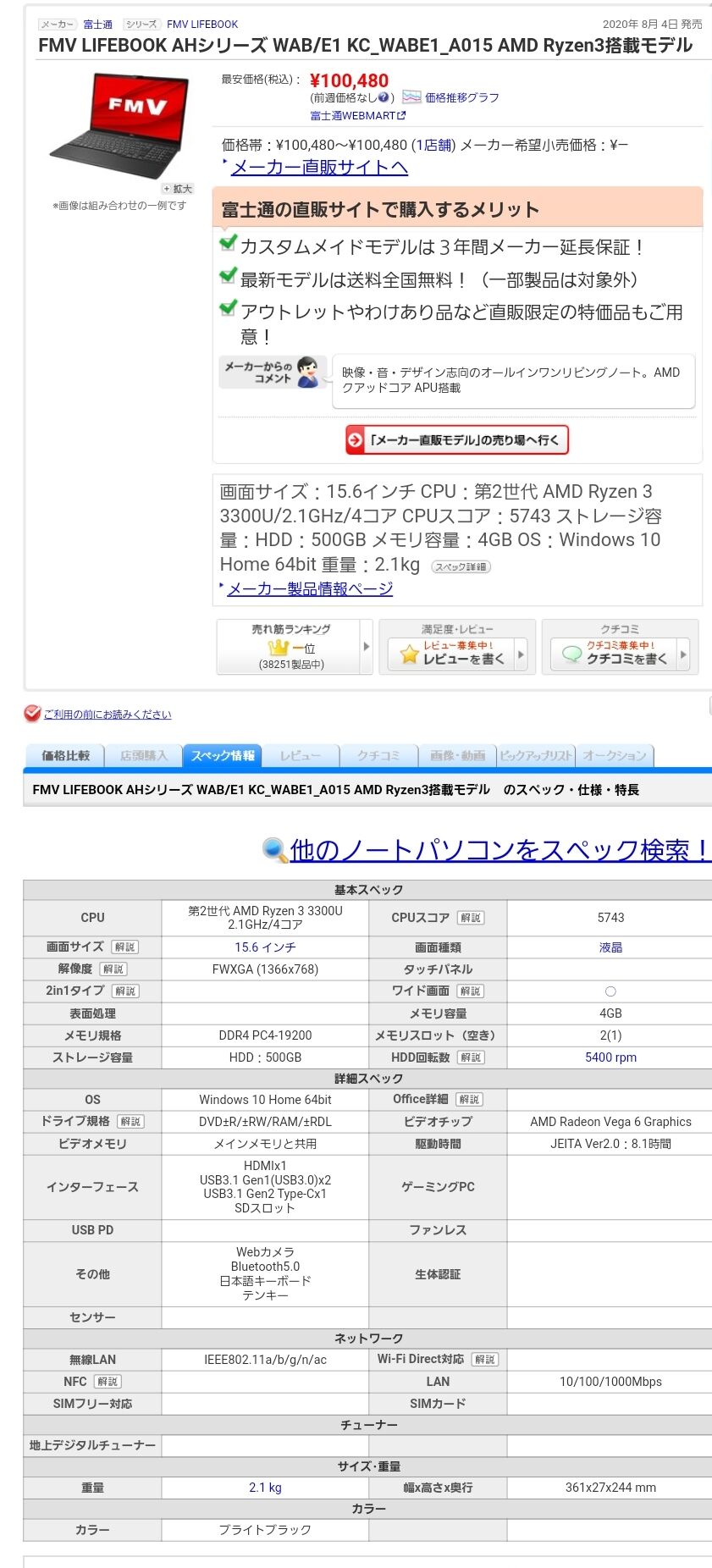Click 15.6 インチ spec link

click(x=265, y=947)
